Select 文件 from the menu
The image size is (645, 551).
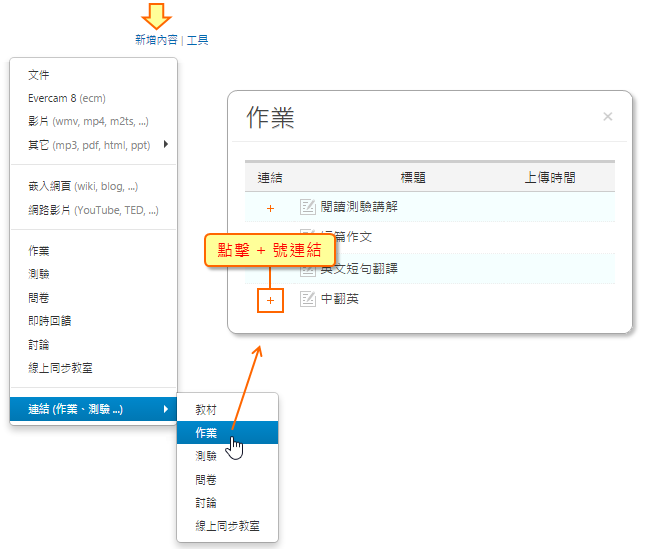39,75
